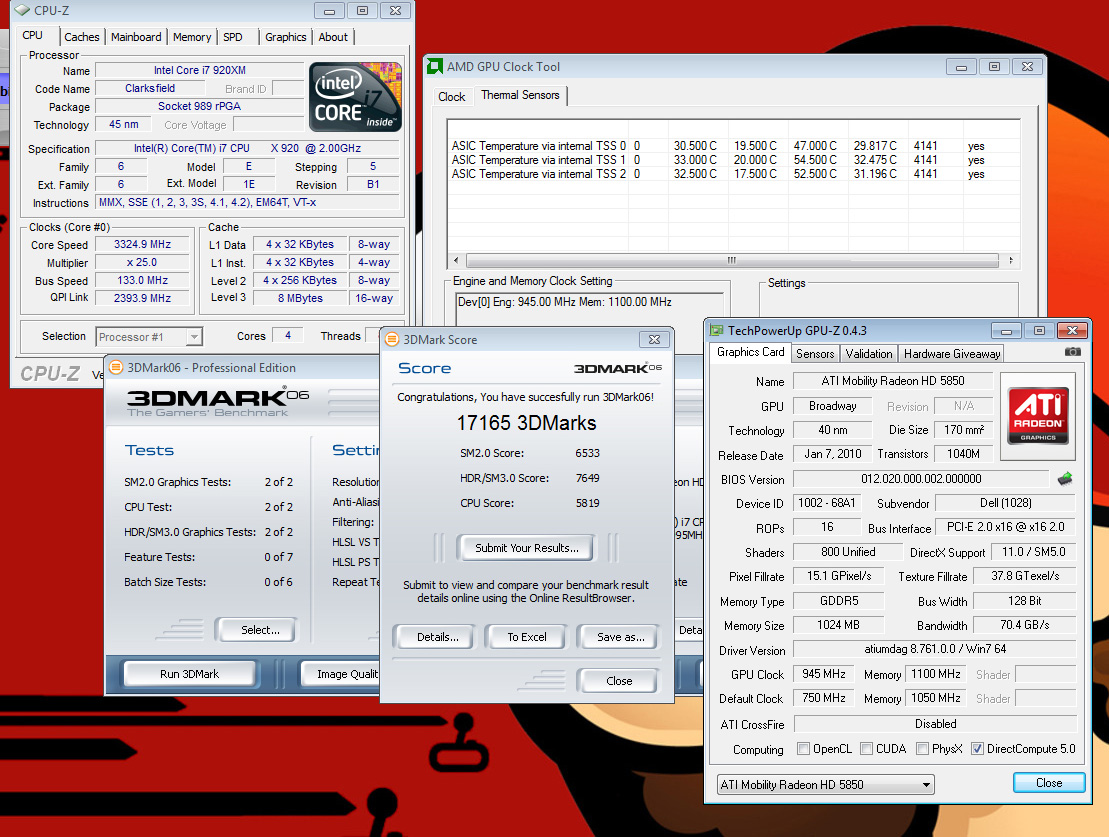Click the ATI CrossFire Disabled field
Image resolution: width=1109 pixels, height=837 pixels.
tap(935, 724)
